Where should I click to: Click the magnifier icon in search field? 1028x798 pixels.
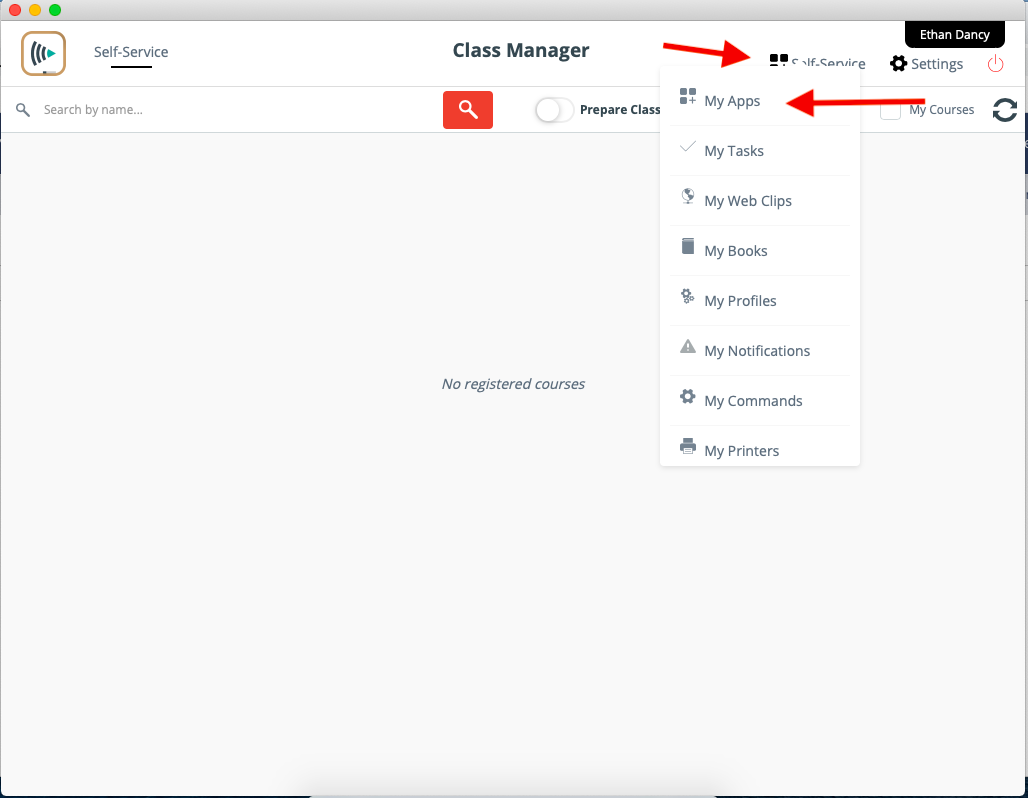click(x=23, y=110)
